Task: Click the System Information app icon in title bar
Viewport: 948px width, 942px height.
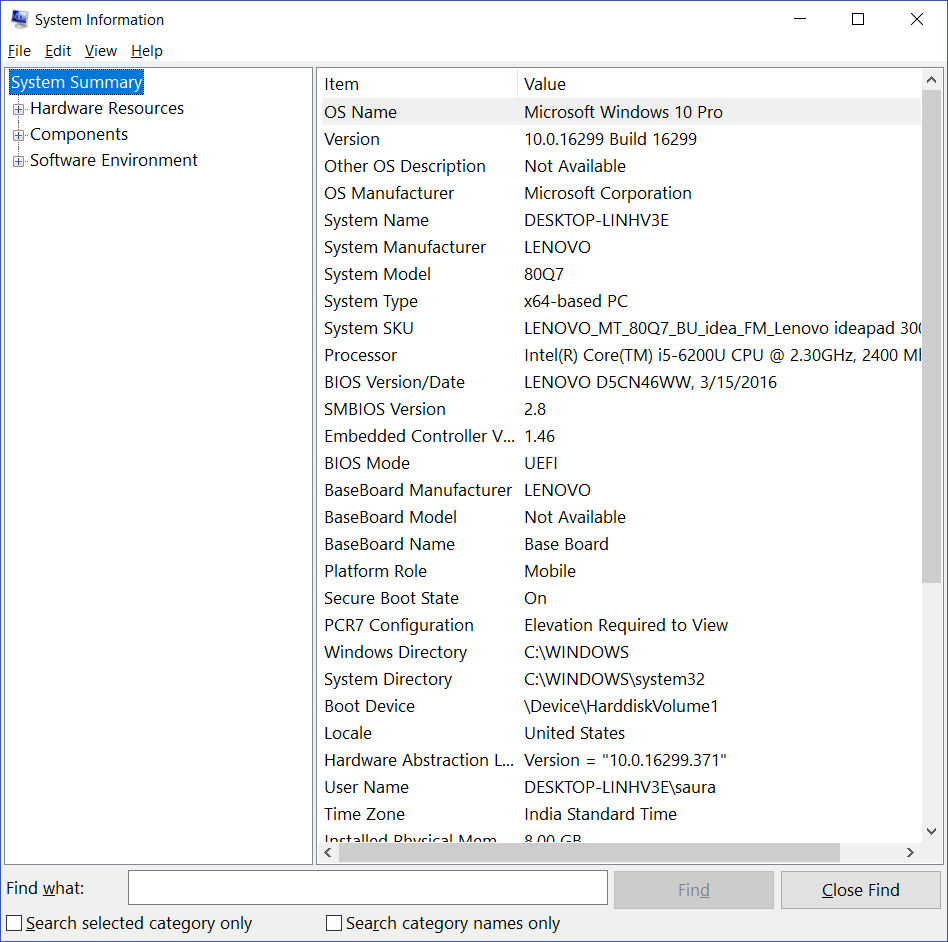Action: tap(19, 19)
